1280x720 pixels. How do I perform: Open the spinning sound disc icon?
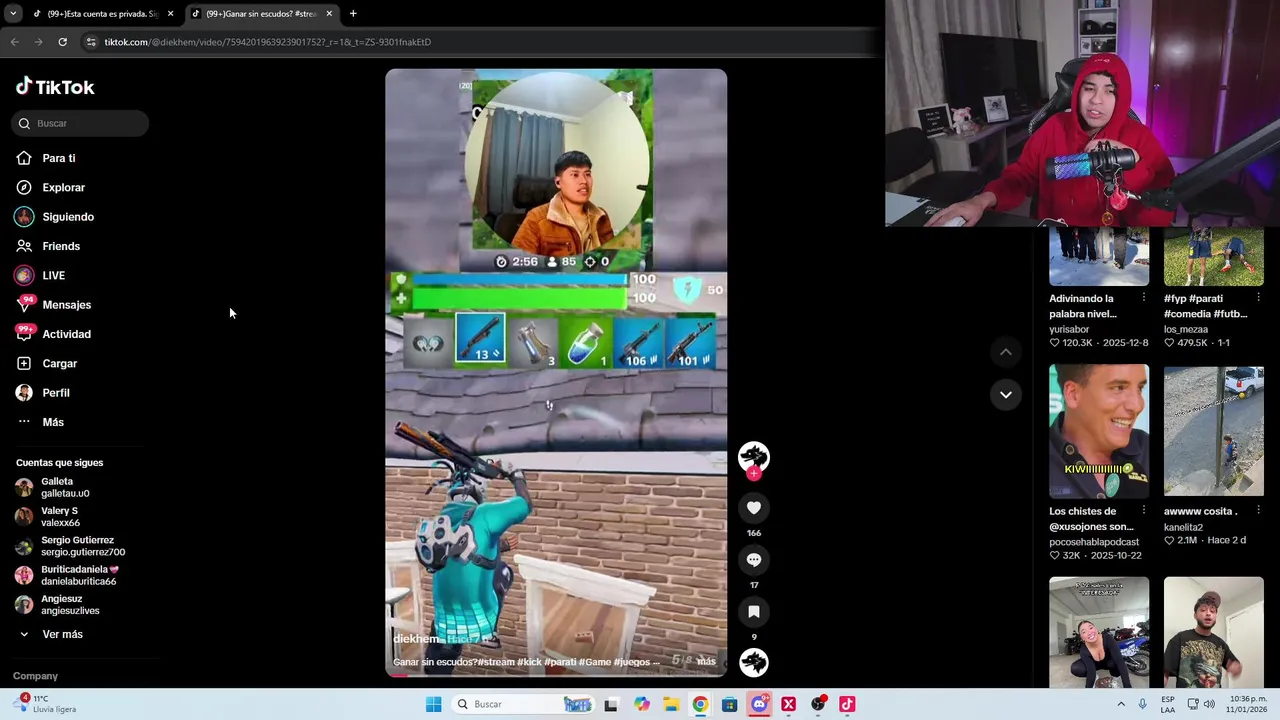(754, 662)
